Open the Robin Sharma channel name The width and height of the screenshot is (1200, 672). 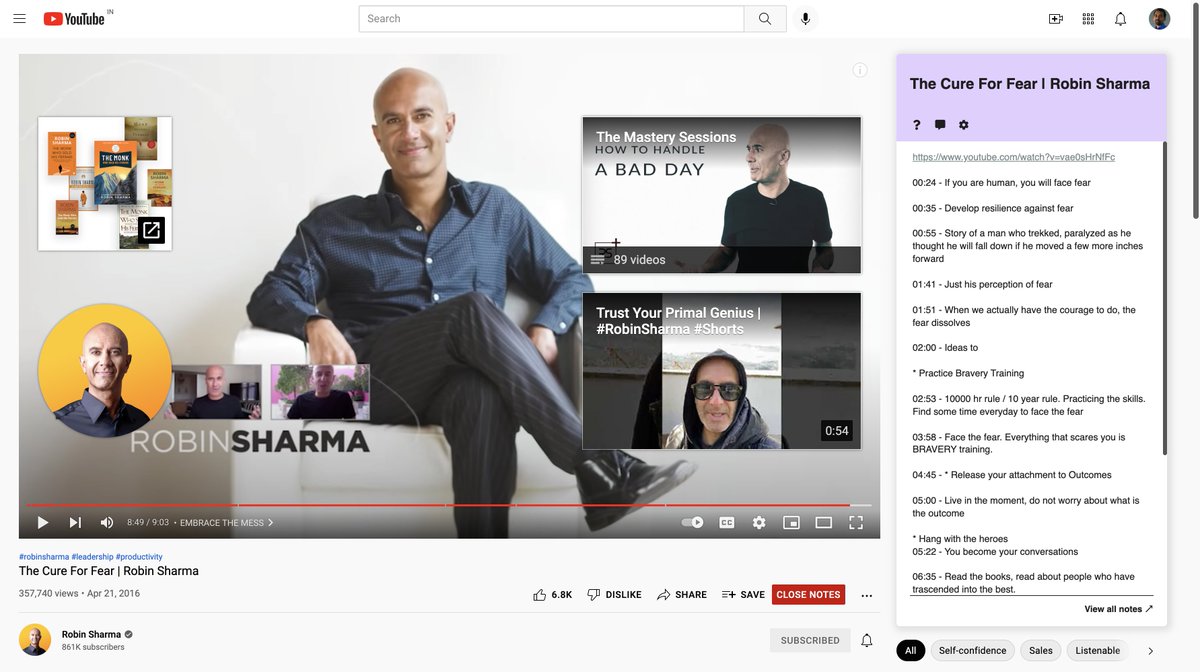(x=91, y=634)
